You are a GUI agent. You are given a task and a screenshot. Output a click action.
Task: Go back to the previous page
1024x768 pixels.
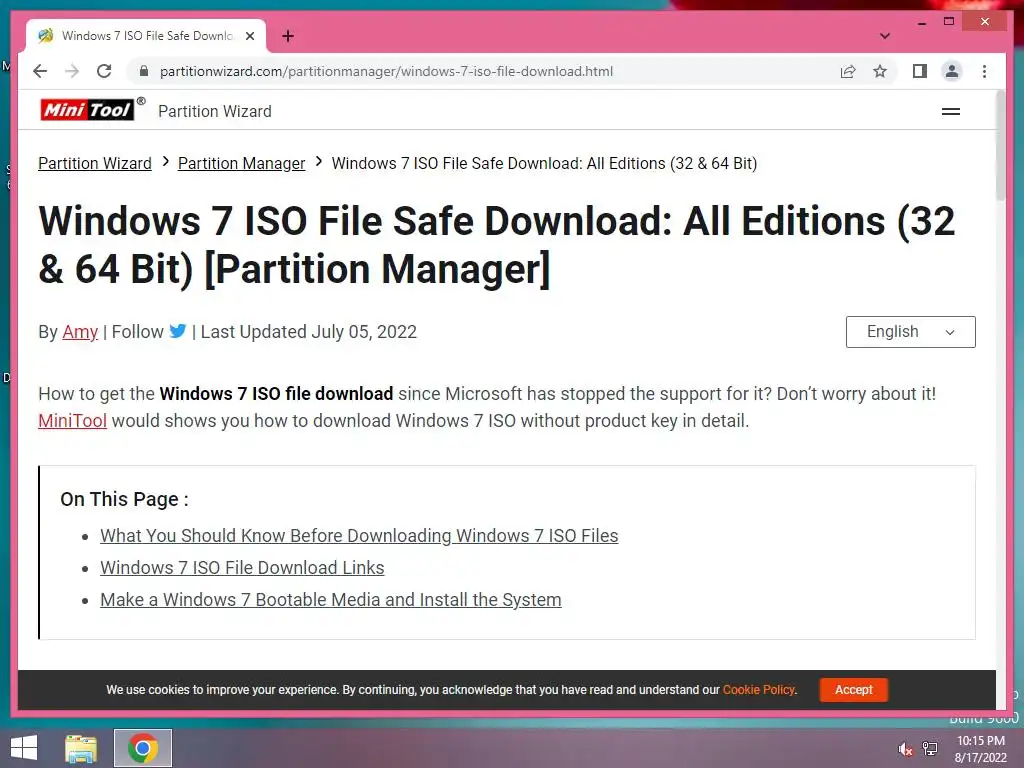(40, 71)
